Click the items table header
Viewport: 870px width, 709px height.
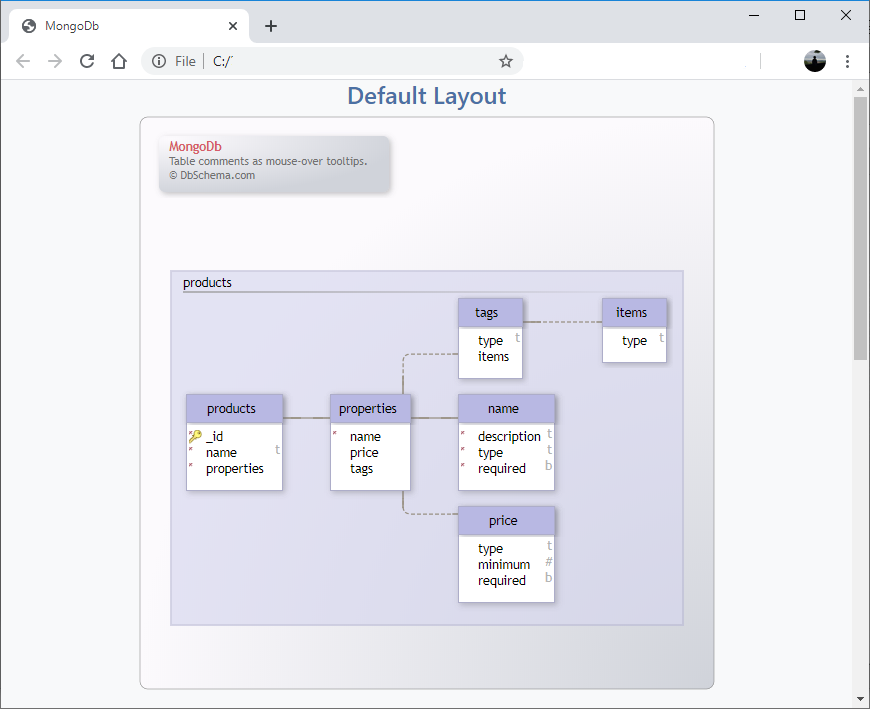click(x=634, y=312)
